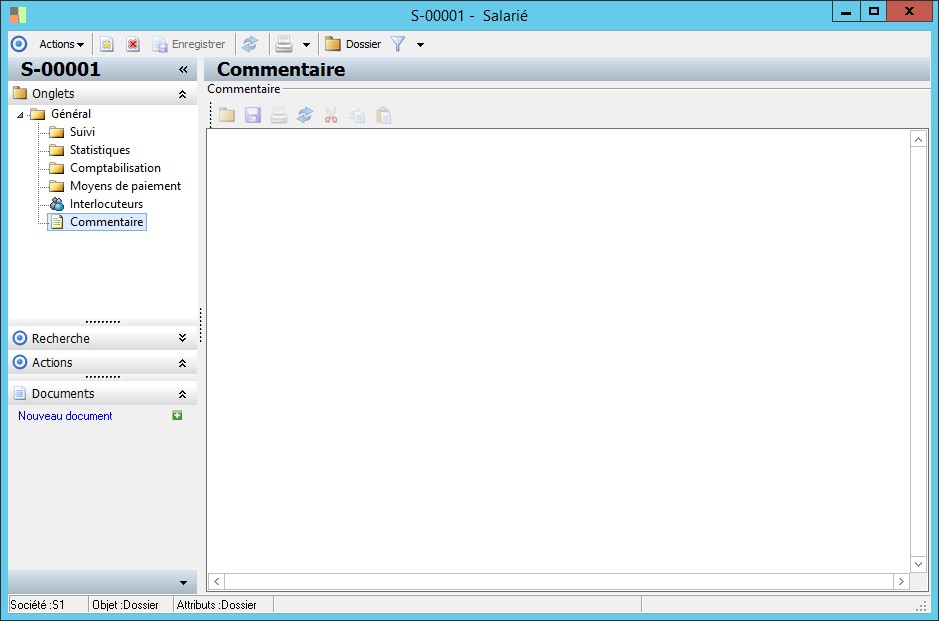Click the Dossier folder button
939x621 pixels.
pyautogui.click(x=353, y=44)
